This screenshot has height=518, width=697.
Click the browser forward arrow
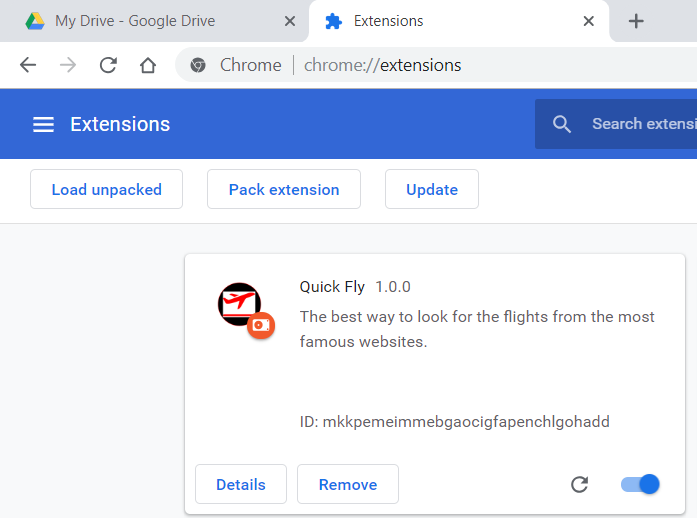click(x=68, y=65)
